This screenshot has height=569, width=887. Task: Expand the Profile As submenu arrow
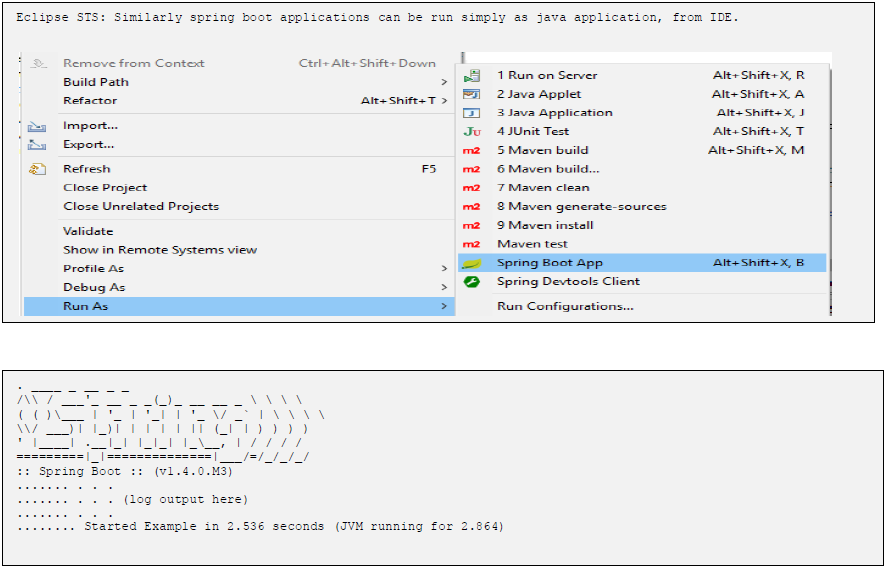pyautogui.click(x=444, y=269)
